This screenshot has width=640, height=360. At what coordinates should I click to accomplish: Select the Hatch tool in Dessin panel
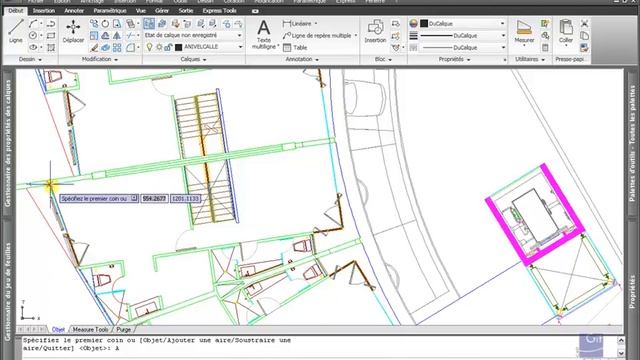(51, 47)
